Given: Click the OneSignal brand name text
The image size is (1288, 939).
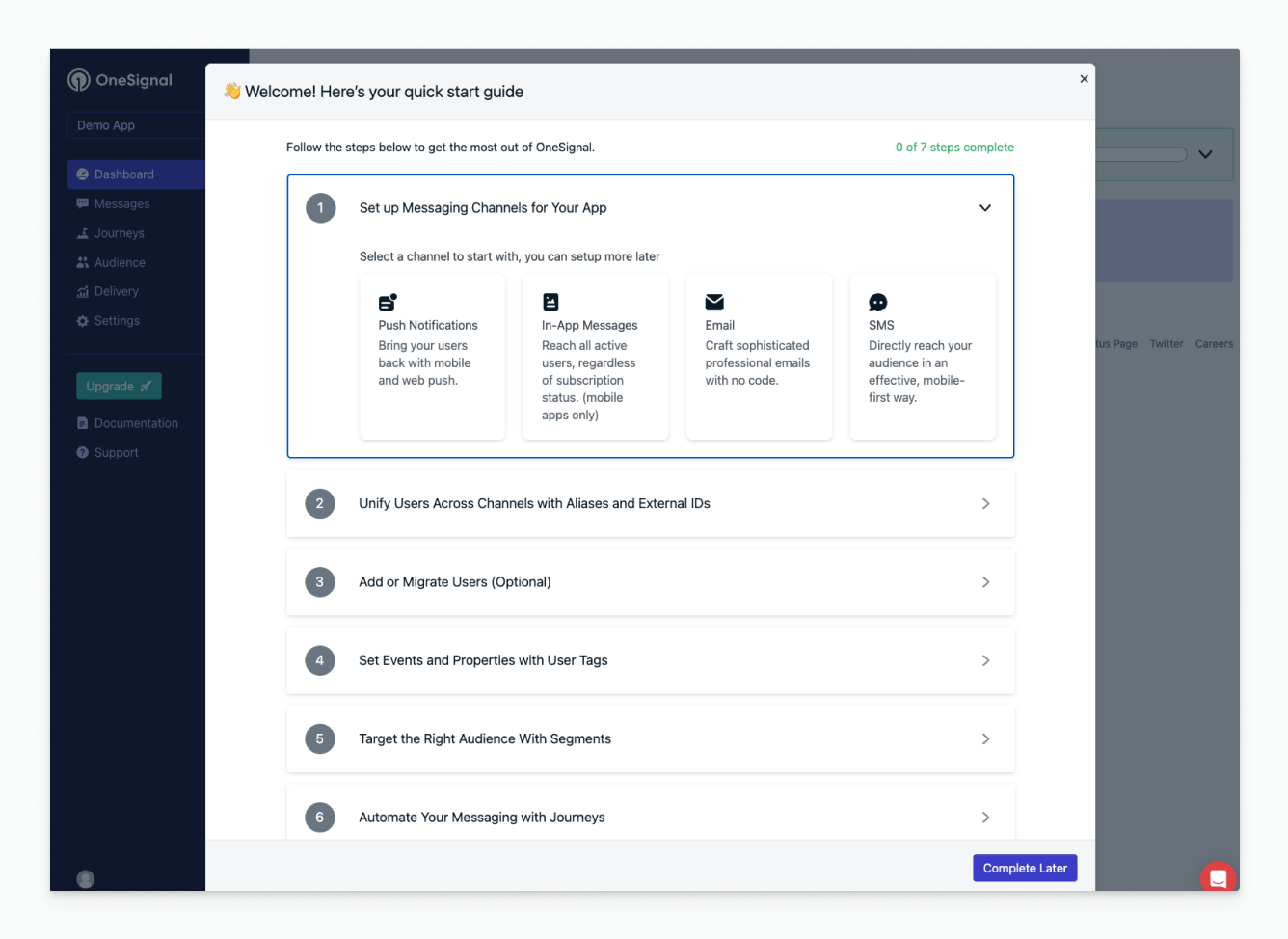Looking at the screenshot, I should 134,80.
